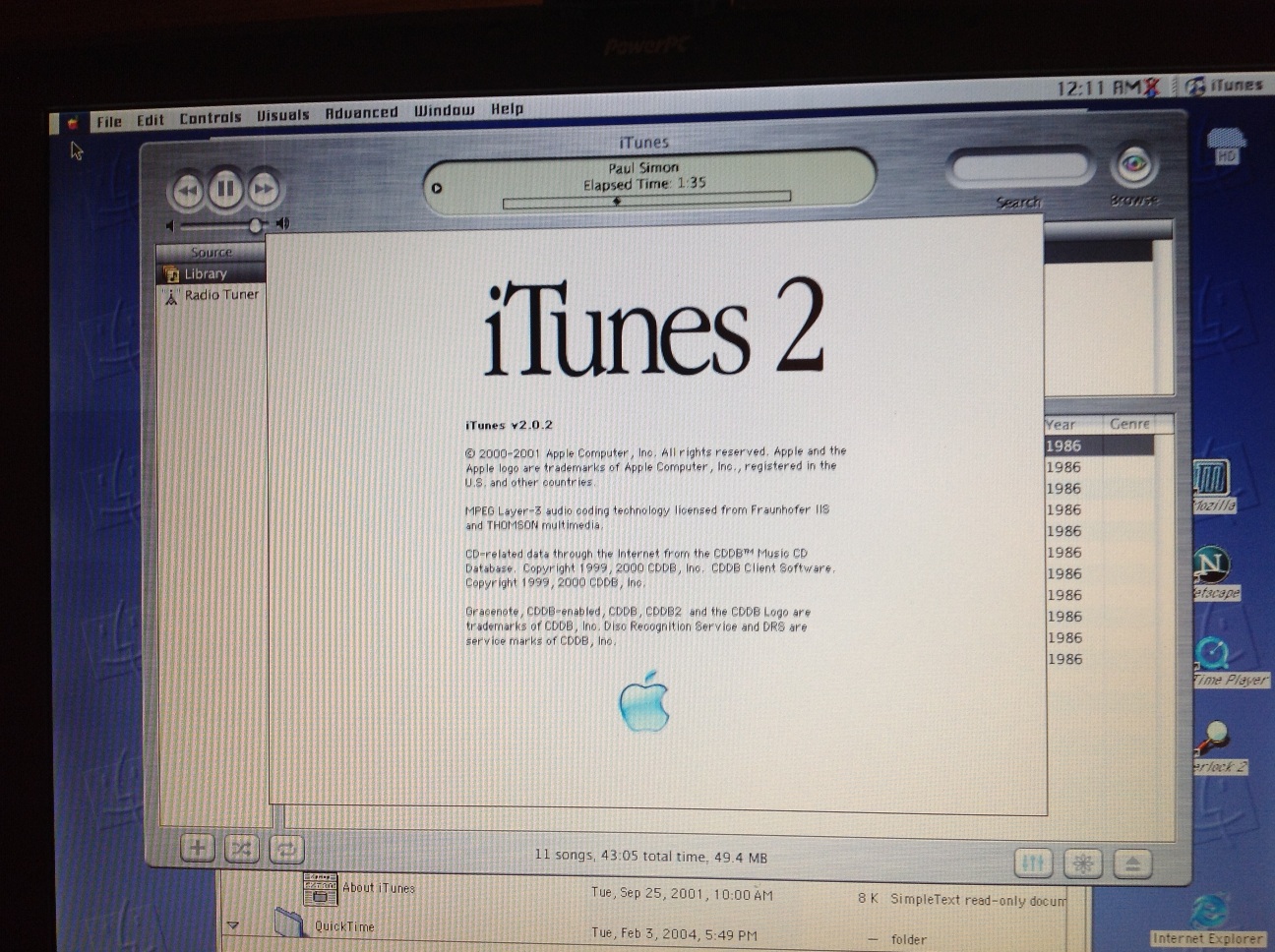The height and width of the screenshot is (952, 1275).
Task: Open the Controls menu
Action: click(x=210, y=118)
